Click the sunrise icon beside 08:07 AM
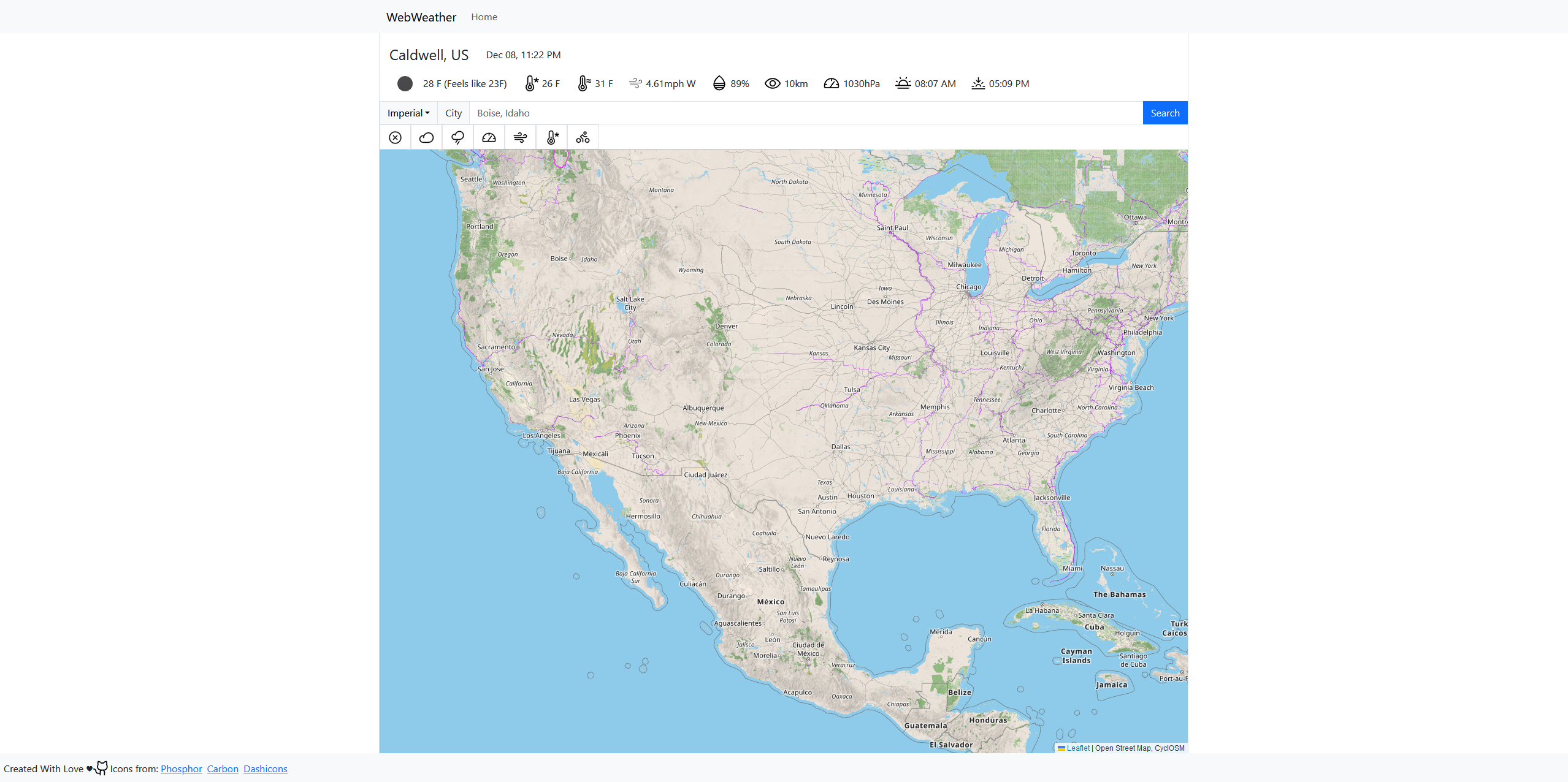The height and width of the screenshot is (782, 1568). [x=903, y=83]
